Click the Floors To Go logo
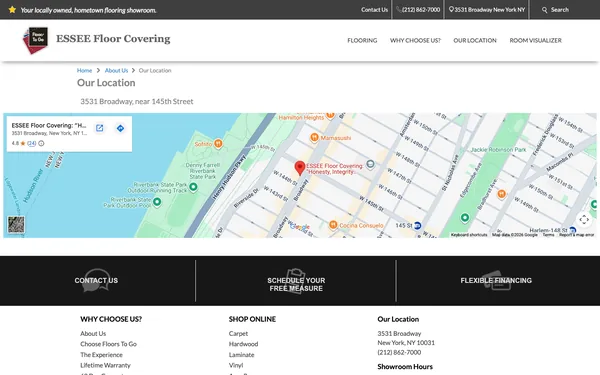Image resolution: width=600 pixels, height=375 pixels. tap(35, 40)
